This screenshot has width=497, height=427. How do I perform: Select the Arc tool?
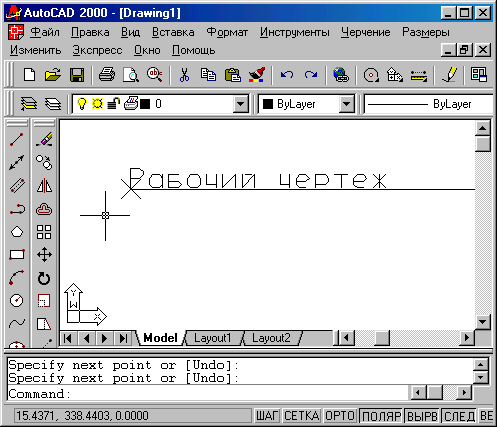pos(17,278)
